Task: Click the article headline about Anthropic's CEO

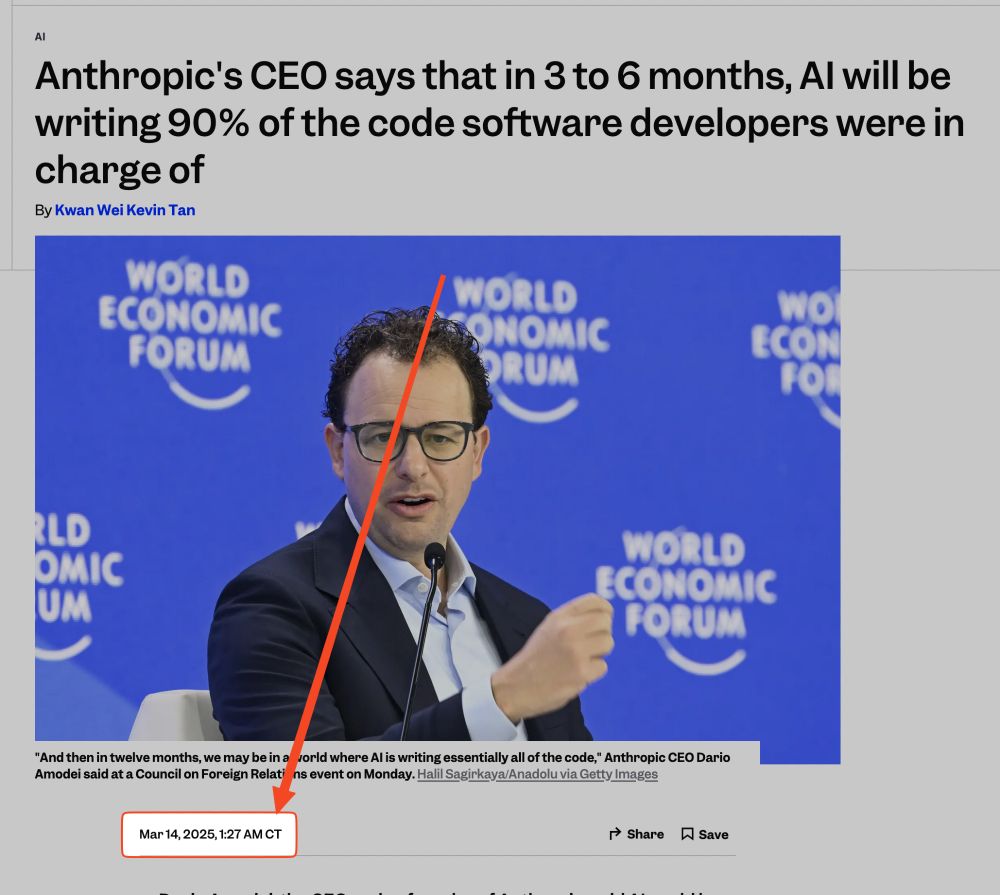Action: (499, 122)
